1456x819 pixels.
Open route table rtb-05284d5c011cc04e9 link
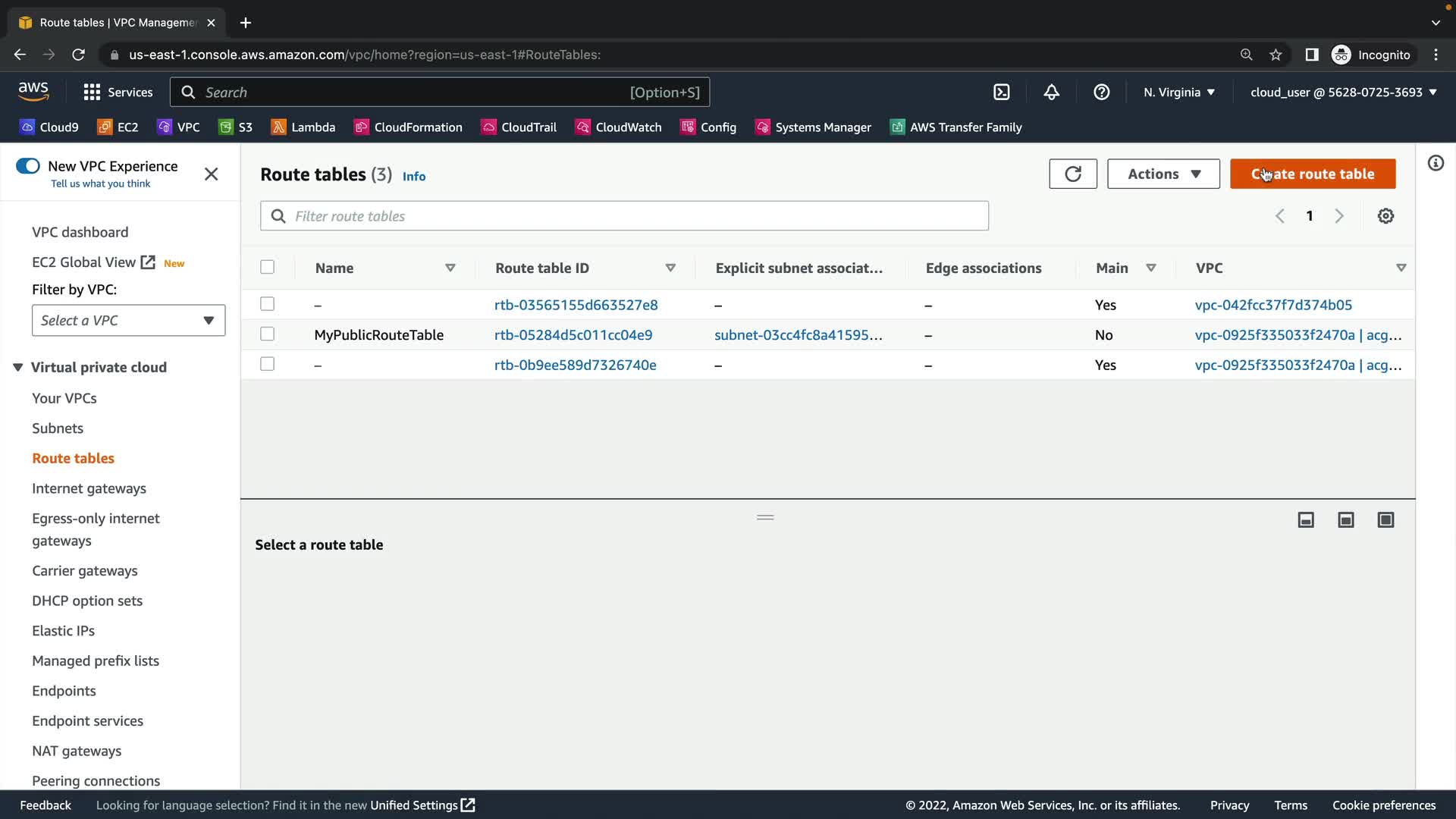coord(573,335)
